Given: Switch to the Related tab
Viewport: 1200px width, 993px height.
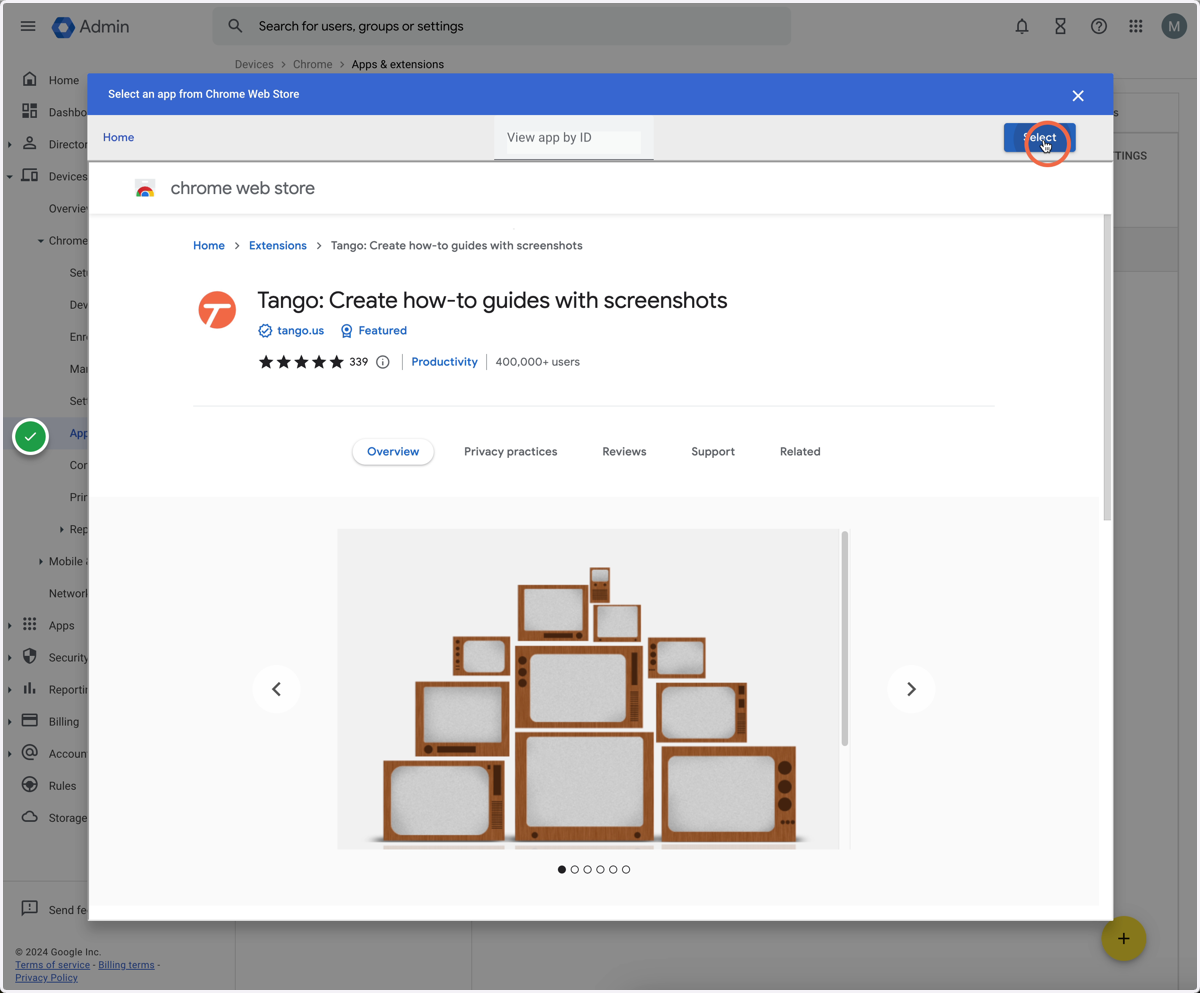Looking at the screenshot, I should [x=800, y=452].
